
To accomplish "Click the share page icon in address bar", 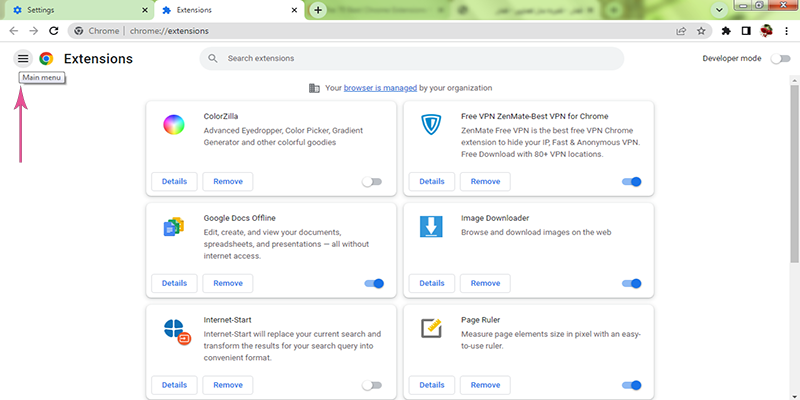I will tap(681, 31).
